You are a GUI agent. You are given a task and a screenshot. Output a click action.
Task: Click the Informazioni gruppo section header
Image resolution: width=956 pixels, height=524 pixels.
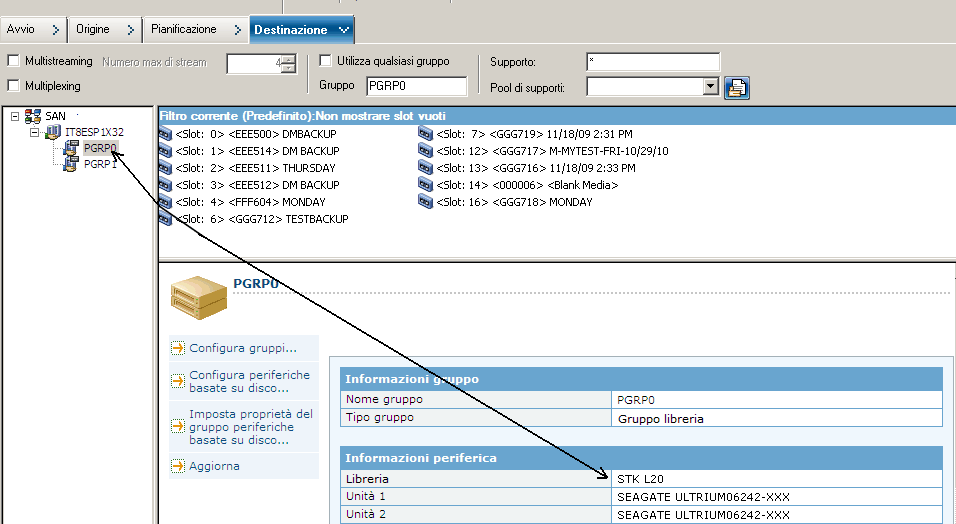(641, 379)
